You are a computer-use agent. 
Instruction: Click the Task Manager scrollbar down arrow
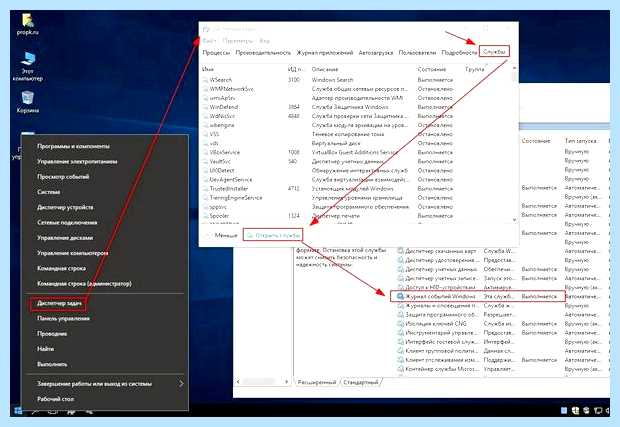tap(514, 220)
